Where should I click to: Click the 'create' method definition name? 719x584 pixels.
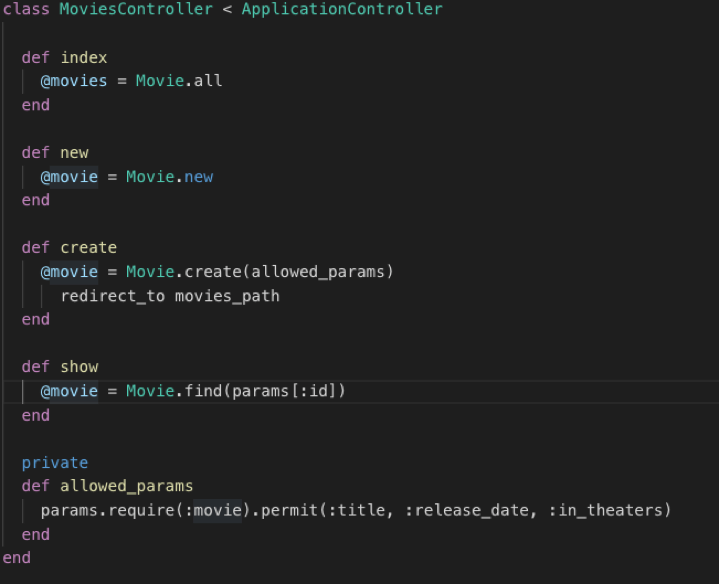[88, 248]
